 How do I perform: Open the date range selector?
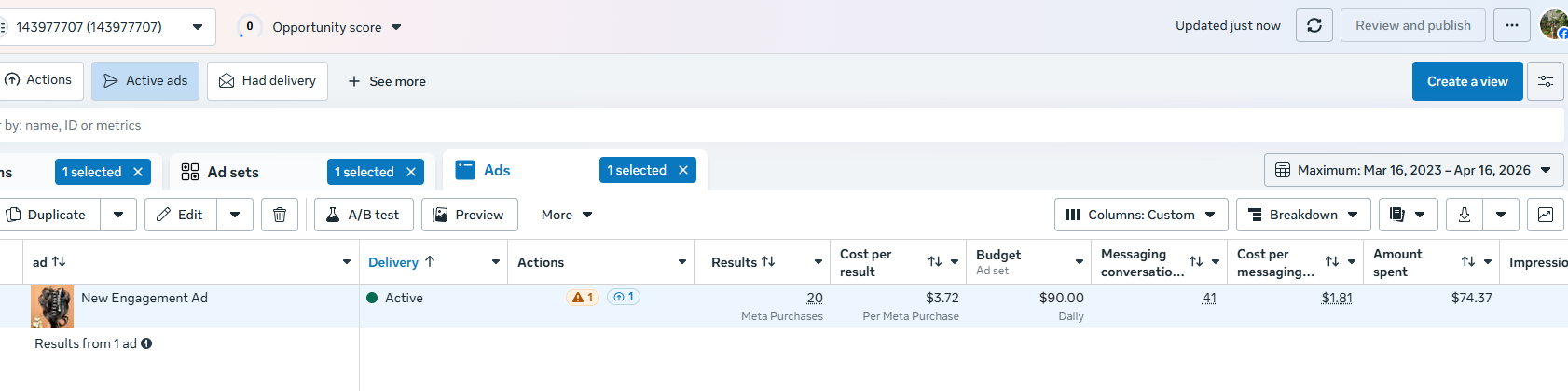[1413, 170]
